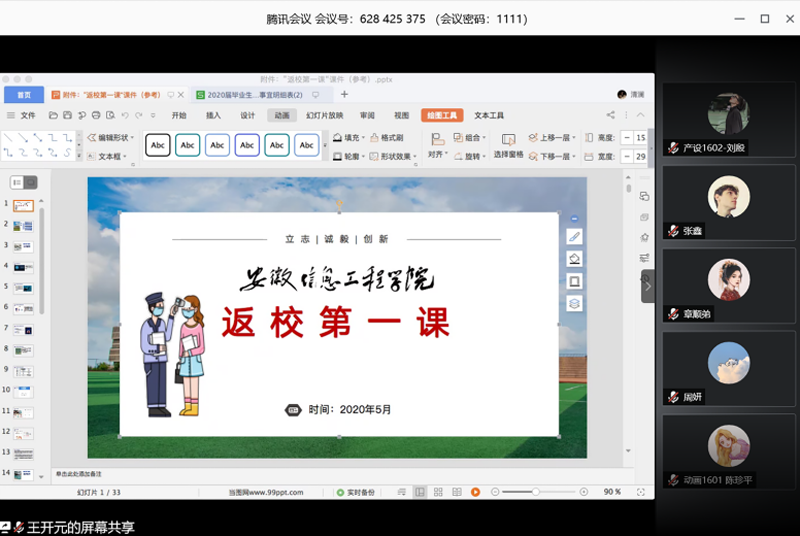This screenshot has height=536, width=800.
Task: Start slideshow with the orange play button
Action: coord(476,492)
